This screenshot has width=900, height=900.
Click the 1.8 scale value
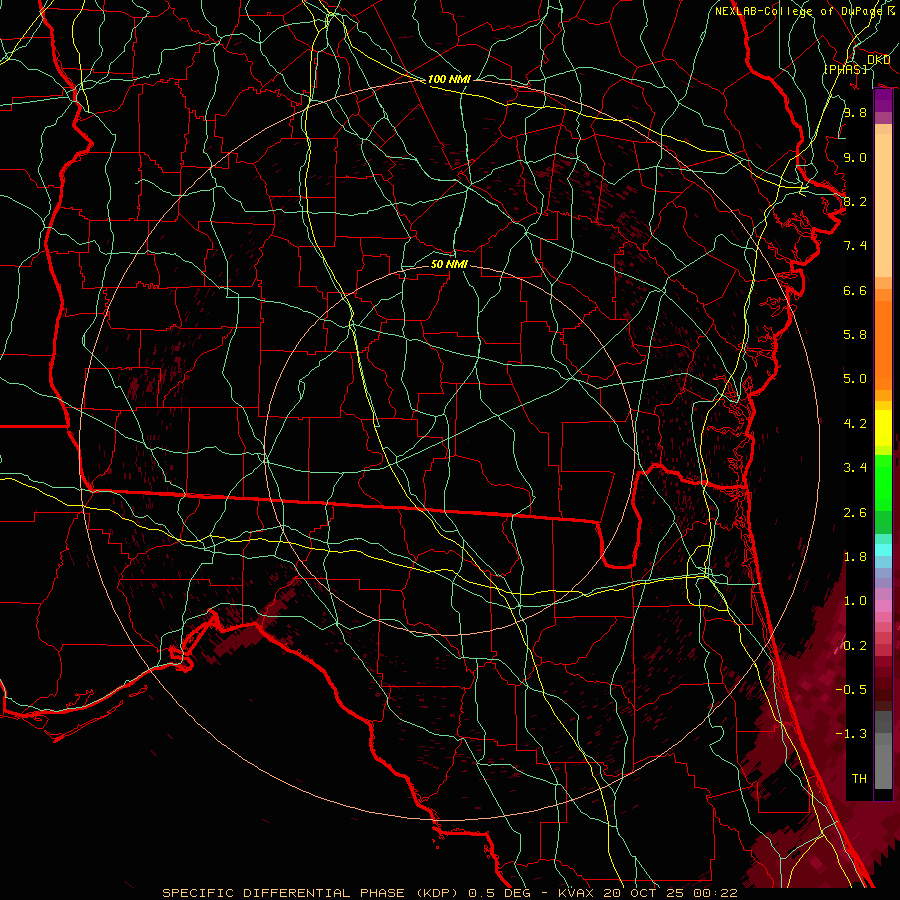855,557
